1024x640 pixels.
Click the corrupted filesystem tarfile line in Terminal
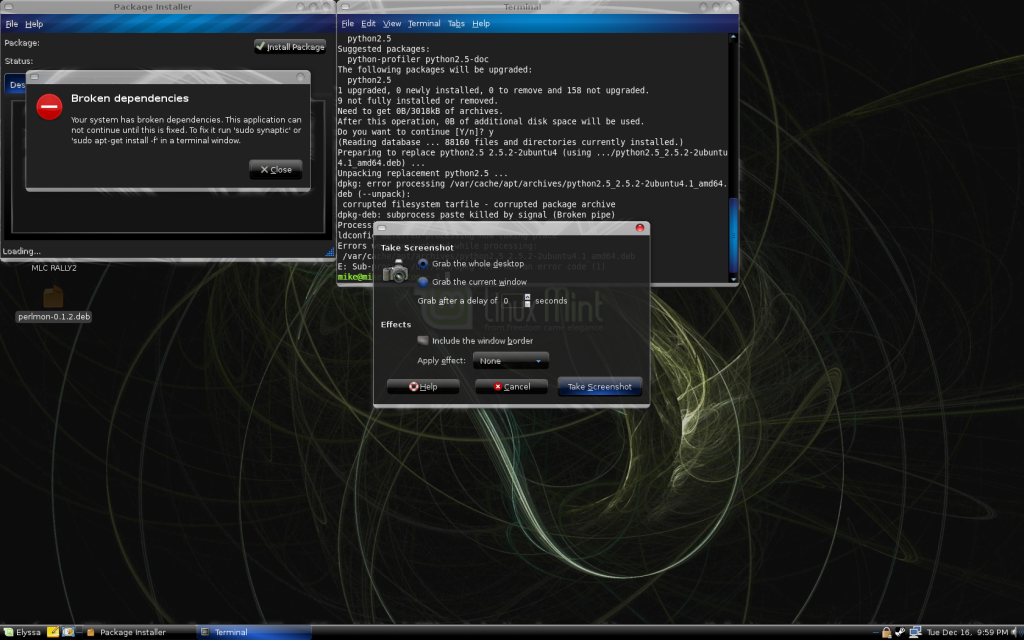tap(479, 204)
